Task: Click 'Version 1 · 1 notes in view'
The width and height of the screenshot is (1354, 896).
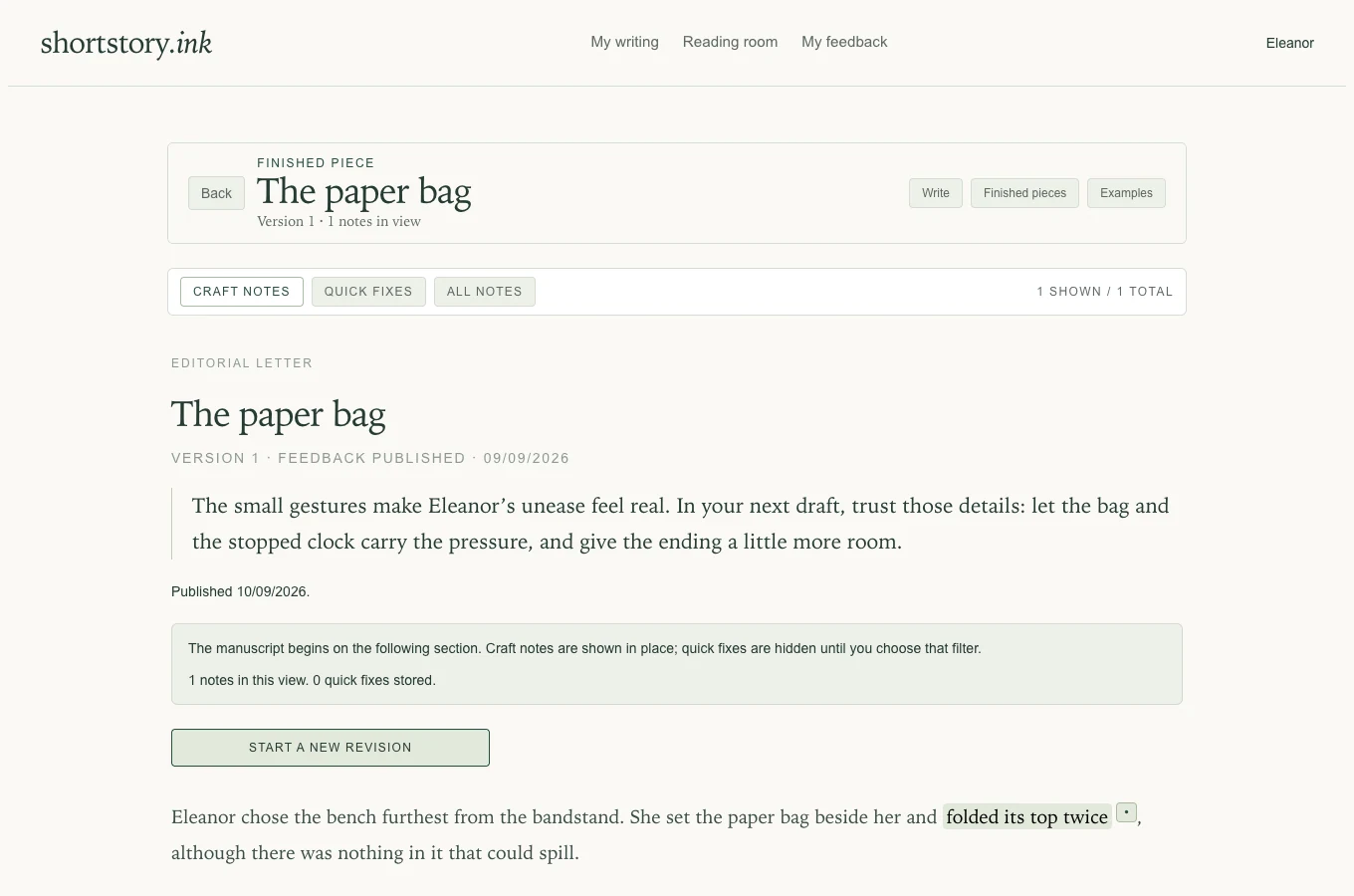Action: [338, 221]
